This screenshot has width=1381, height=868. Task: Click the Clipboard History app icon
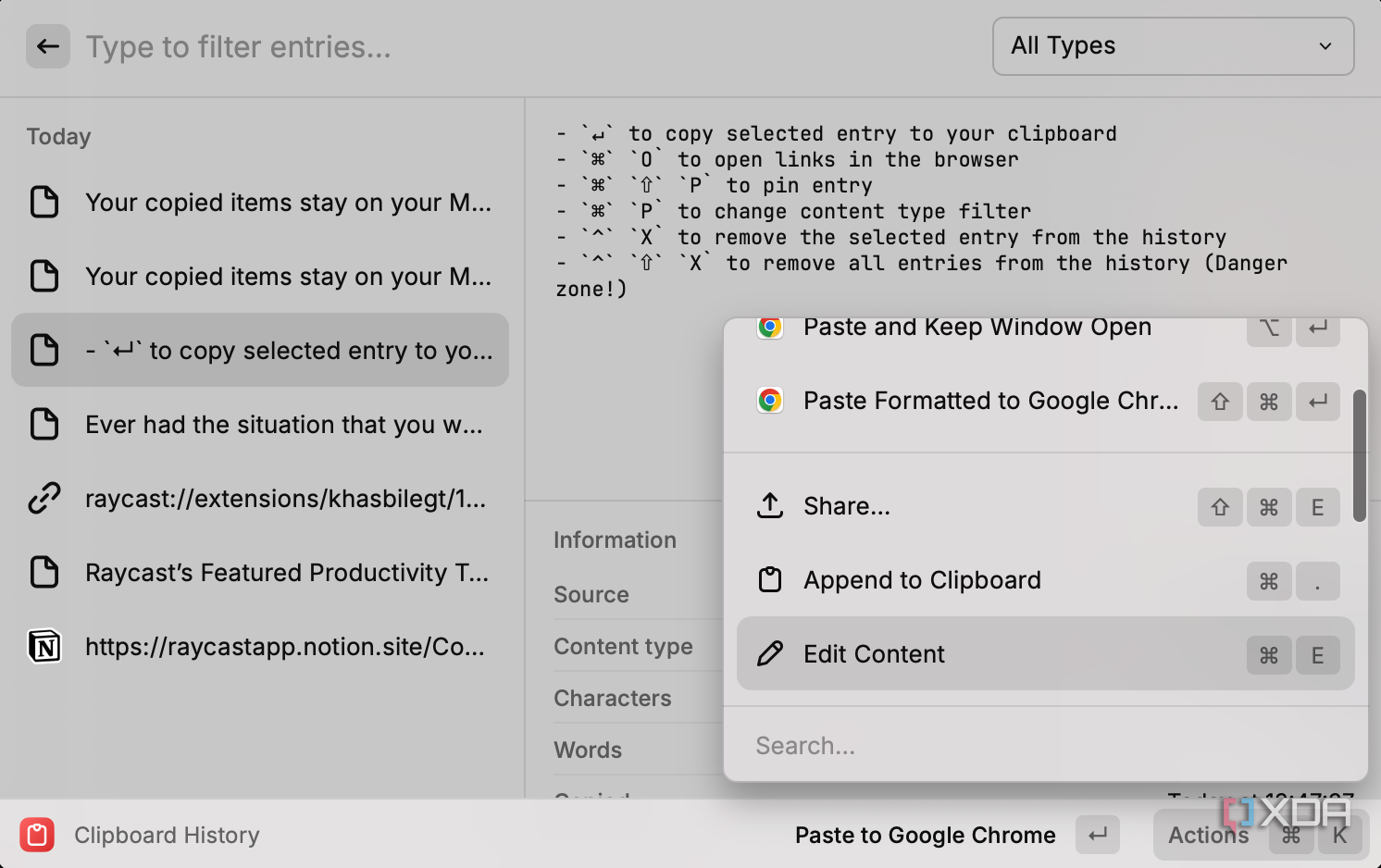point(37,835)
